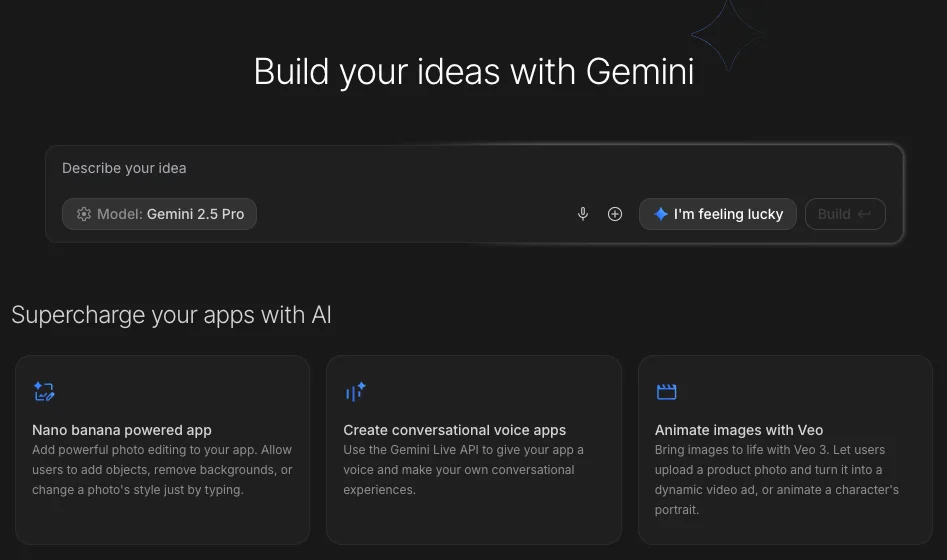Click the enter arrow icon in Build
The height and width of the screenshot is (560, 947).
point(864,214)
